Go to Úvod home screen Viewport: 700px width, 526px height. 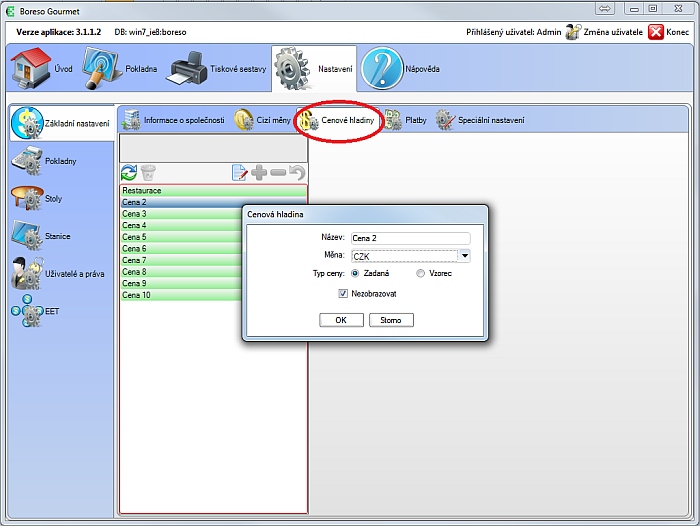point(43,69)
